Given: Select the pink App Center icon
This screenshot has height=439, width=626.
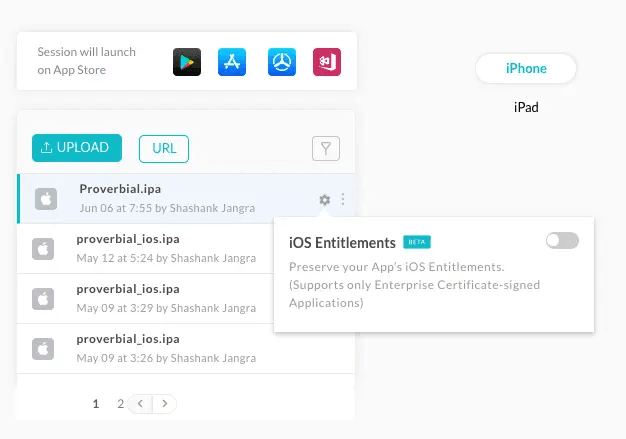Looking at the screenshot, I should click(x=327, y=61).
